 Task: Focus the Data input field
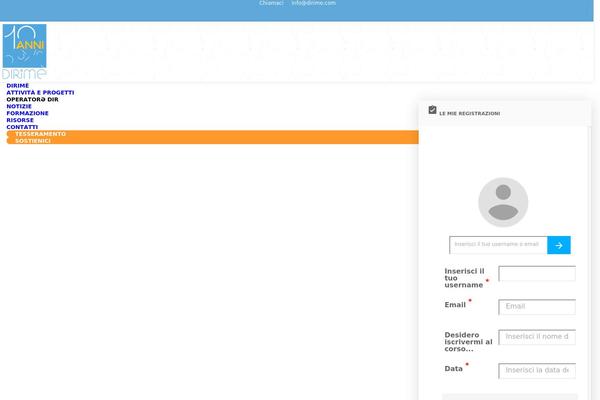click(537, 371)
